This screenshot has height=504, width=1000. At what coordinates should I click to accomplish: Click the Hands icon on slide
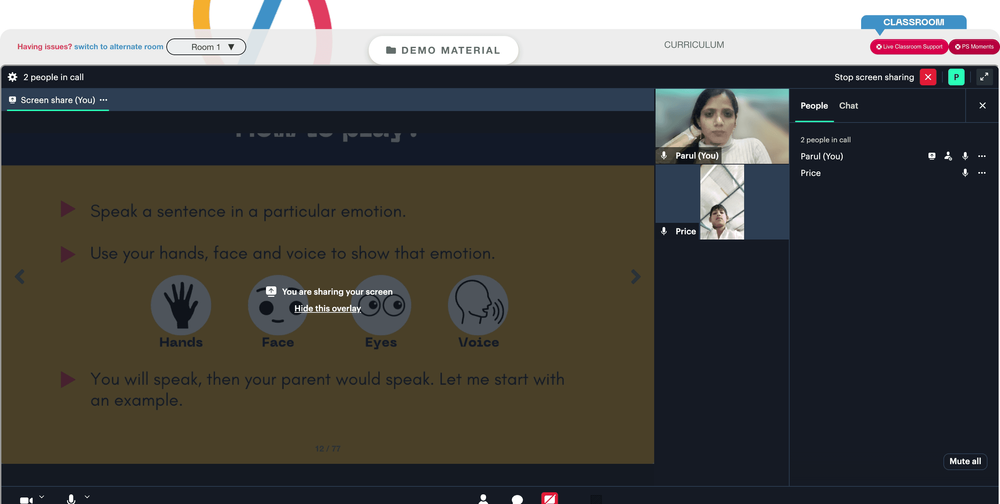[181, 305]
